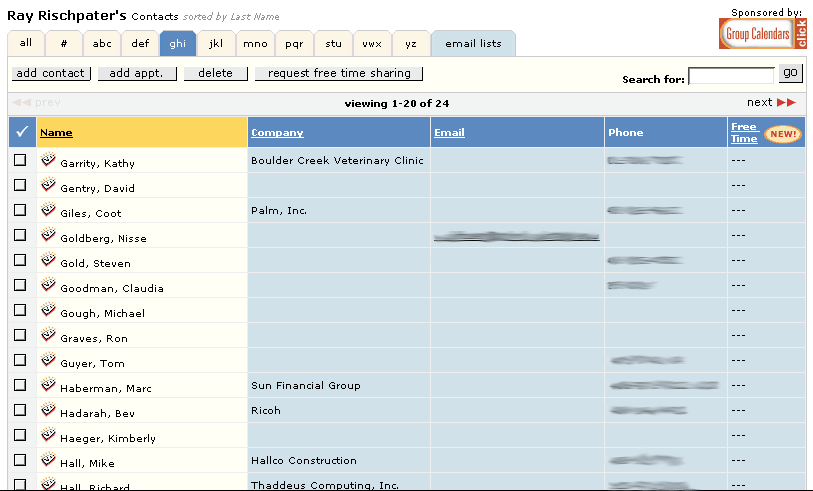Open the contact icon for Goldberg, Nisse
Viewport: 813px width, 491px height.
(48, 234)
